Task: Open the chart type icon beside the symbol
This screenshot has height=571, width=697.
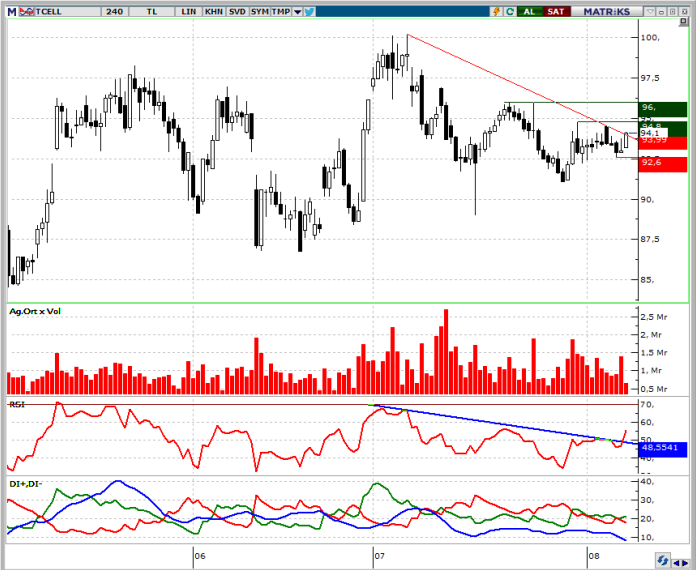Action: 27,11
